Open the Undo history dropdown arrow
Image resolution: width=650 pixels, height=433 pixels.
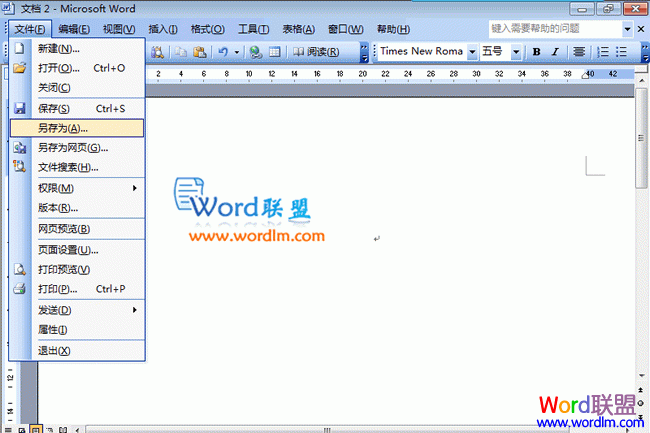237,52
